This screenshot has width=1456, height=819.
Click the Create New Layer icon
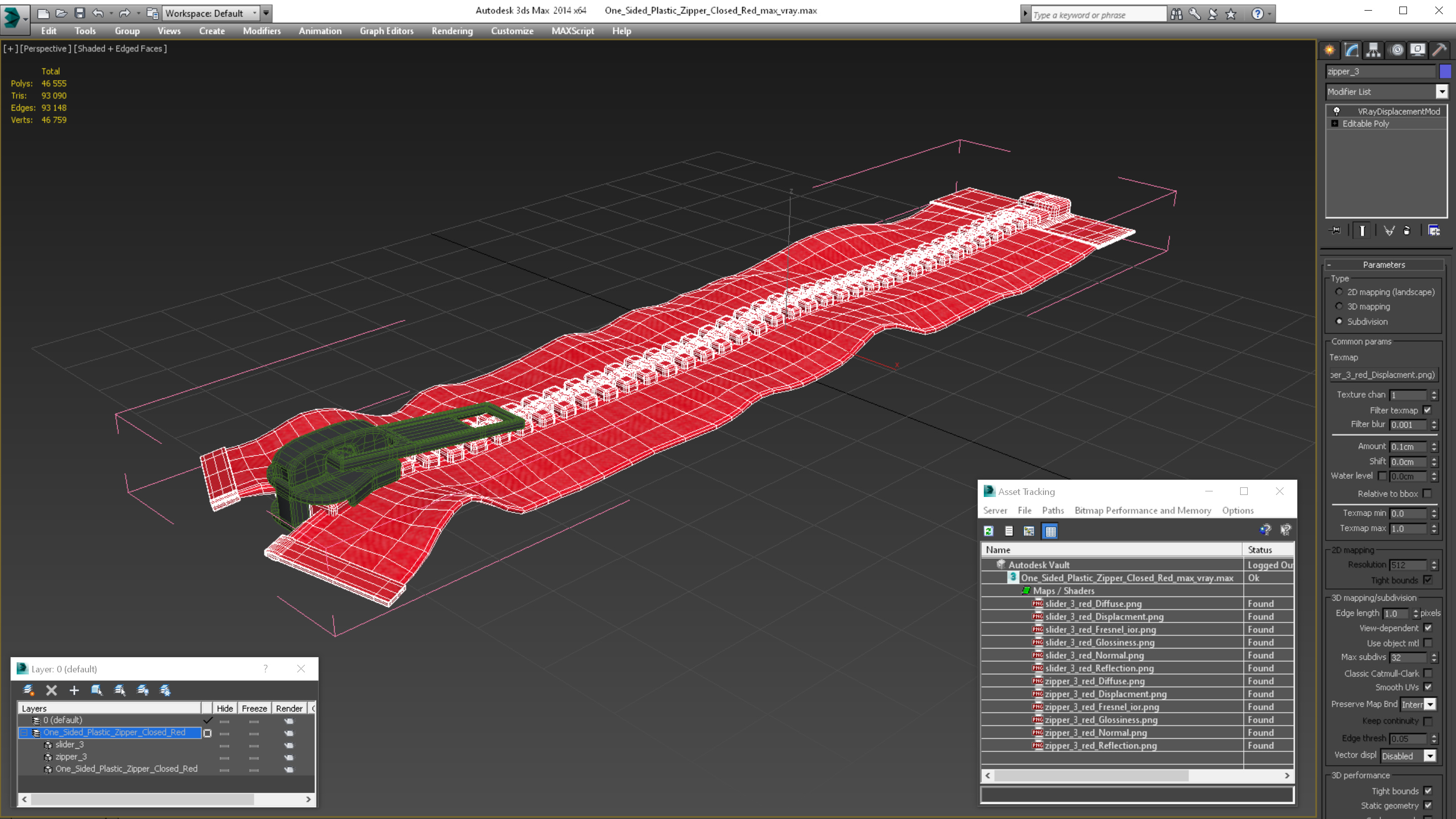click(x=29, y=690)
